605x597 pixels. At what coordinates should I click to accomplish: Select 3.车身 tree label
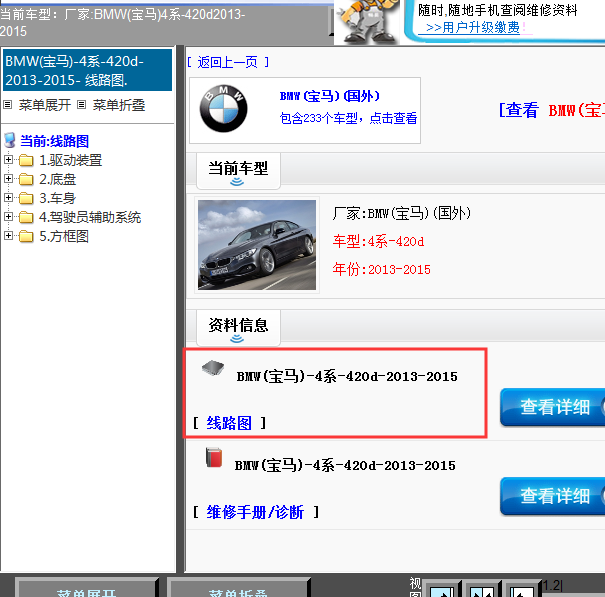coord(57,198)
